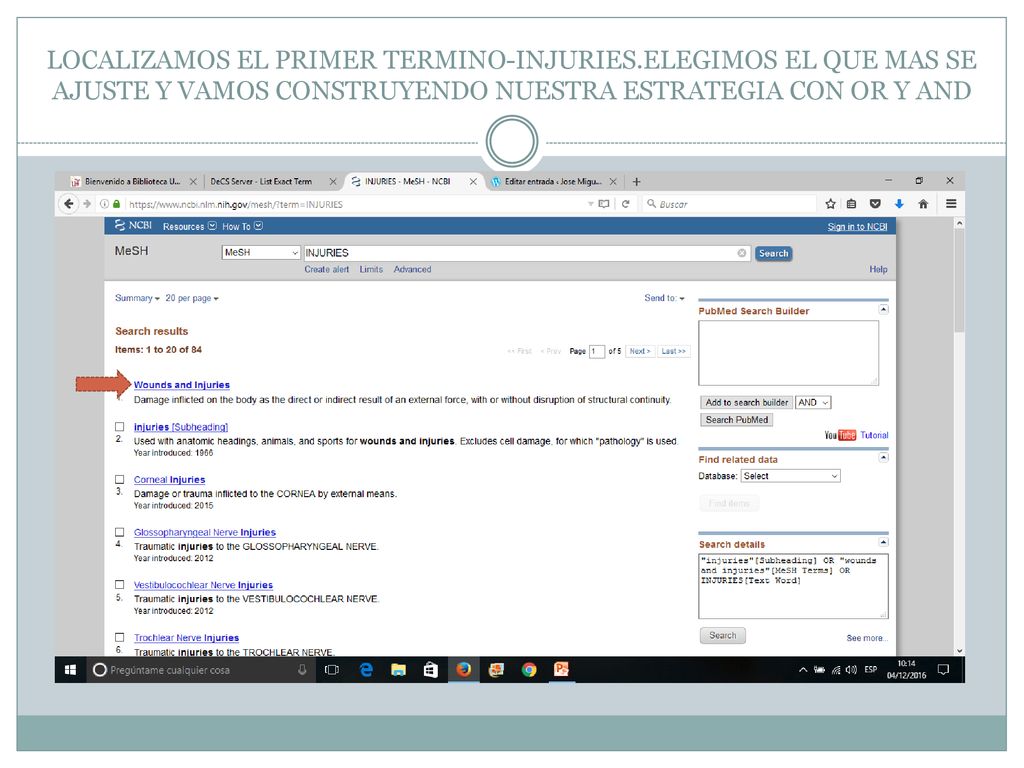Click the site info icon in the address bar
This screenshot has height=768, width=1024.
(104, 204)
